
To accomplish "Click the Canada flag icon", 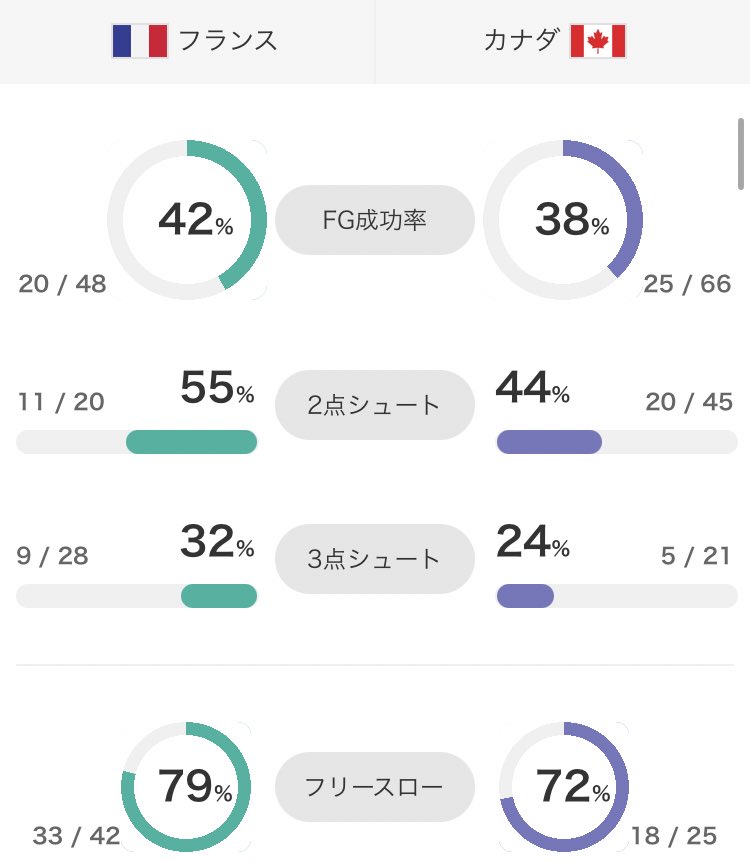I will 597,41.
